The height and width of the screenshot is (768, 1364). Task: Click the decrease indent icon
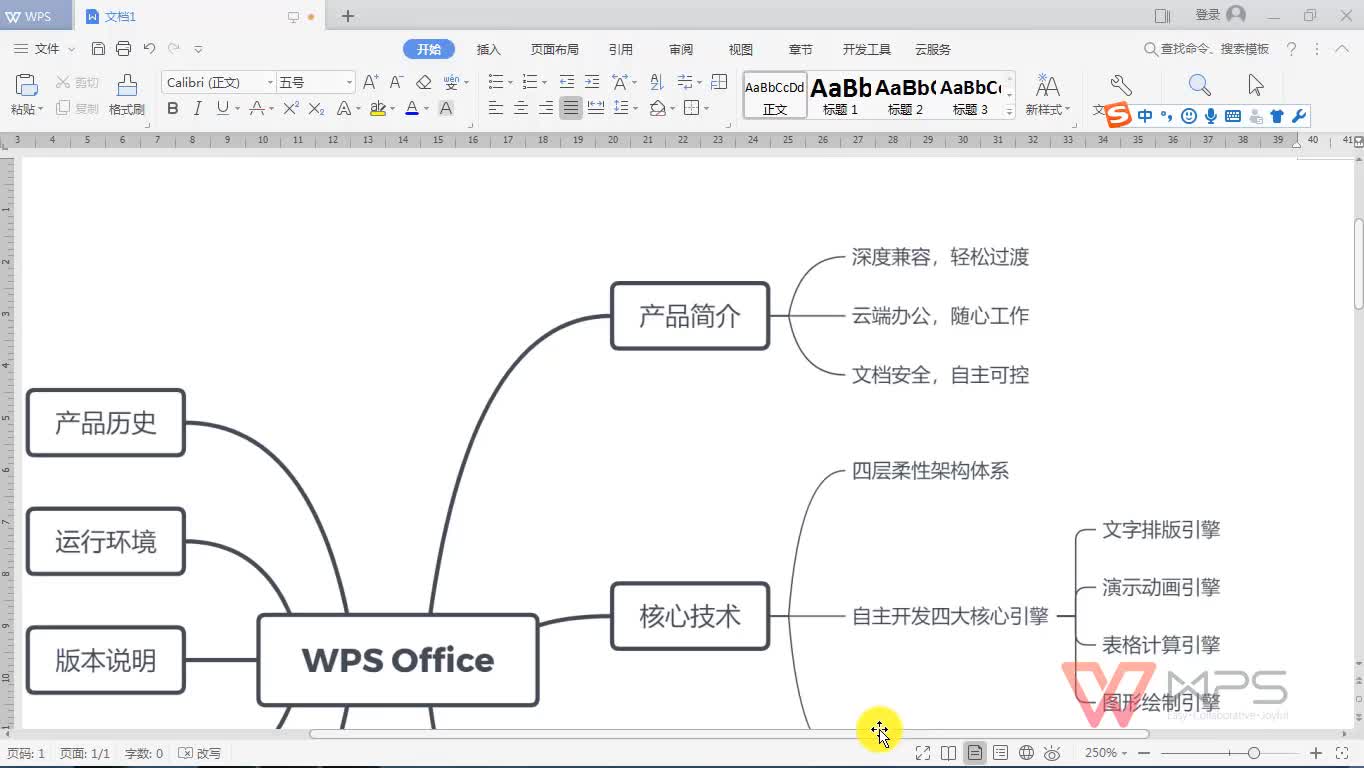567,83
